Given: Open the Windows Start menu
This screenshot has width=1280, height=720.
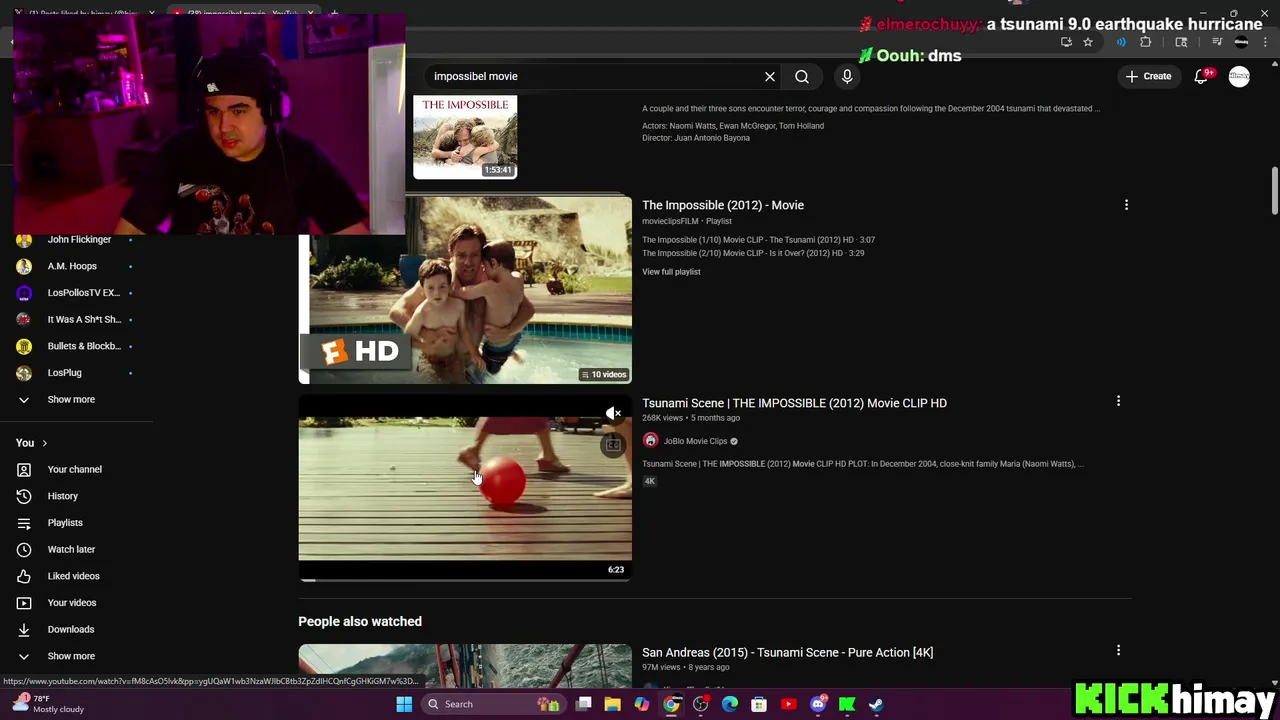Looking at the screenshot, I should click(x=404, y=704).
